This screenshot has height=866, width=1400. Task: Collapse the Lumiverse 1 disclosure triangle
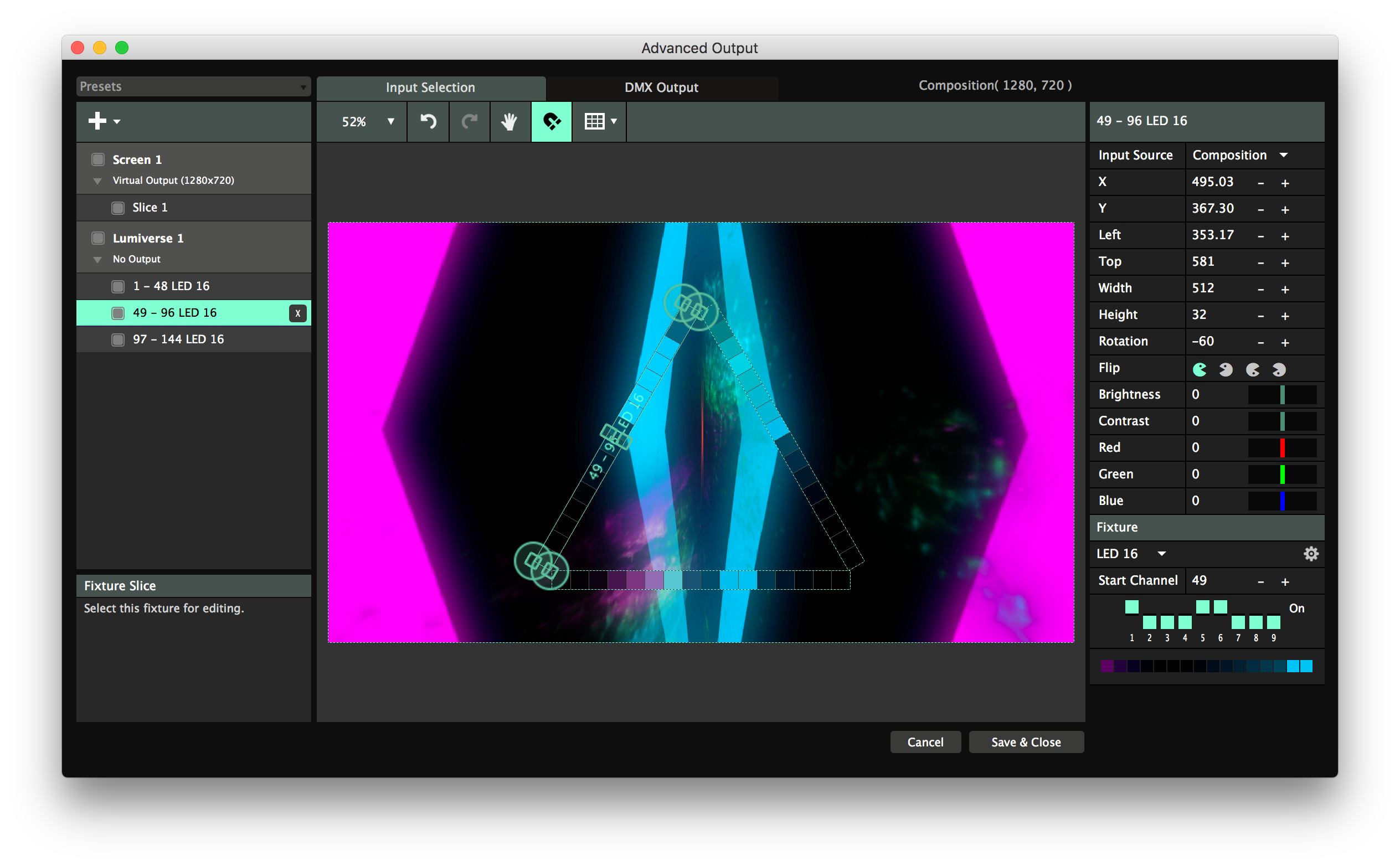tap(97, 260)
